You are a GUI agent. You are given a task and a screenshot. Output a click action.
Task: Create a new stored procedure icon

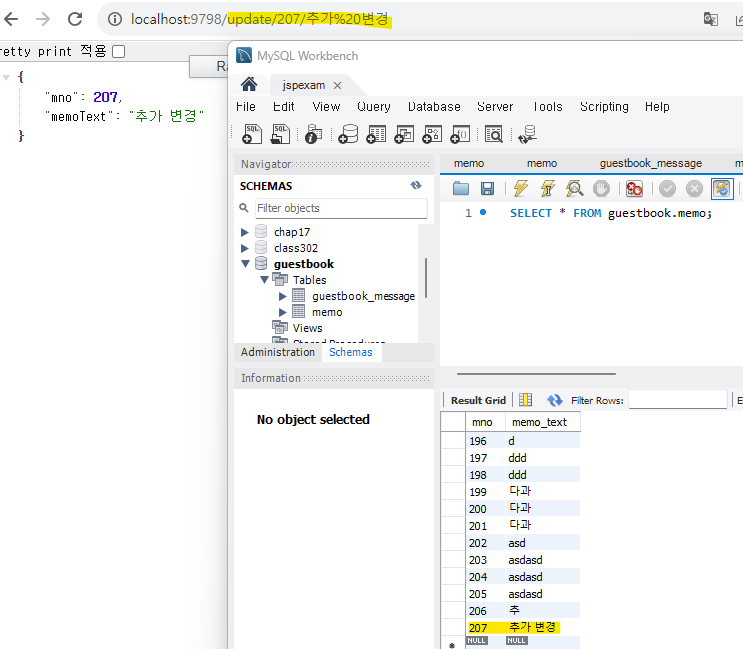[432, 134]
